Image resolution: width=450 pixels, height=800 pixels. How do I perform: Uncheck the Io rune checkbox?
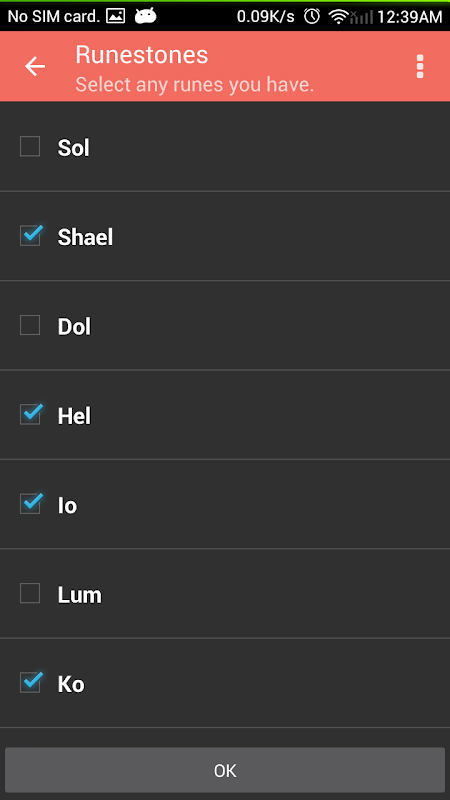pyautogui.click(x=30, y=504)
